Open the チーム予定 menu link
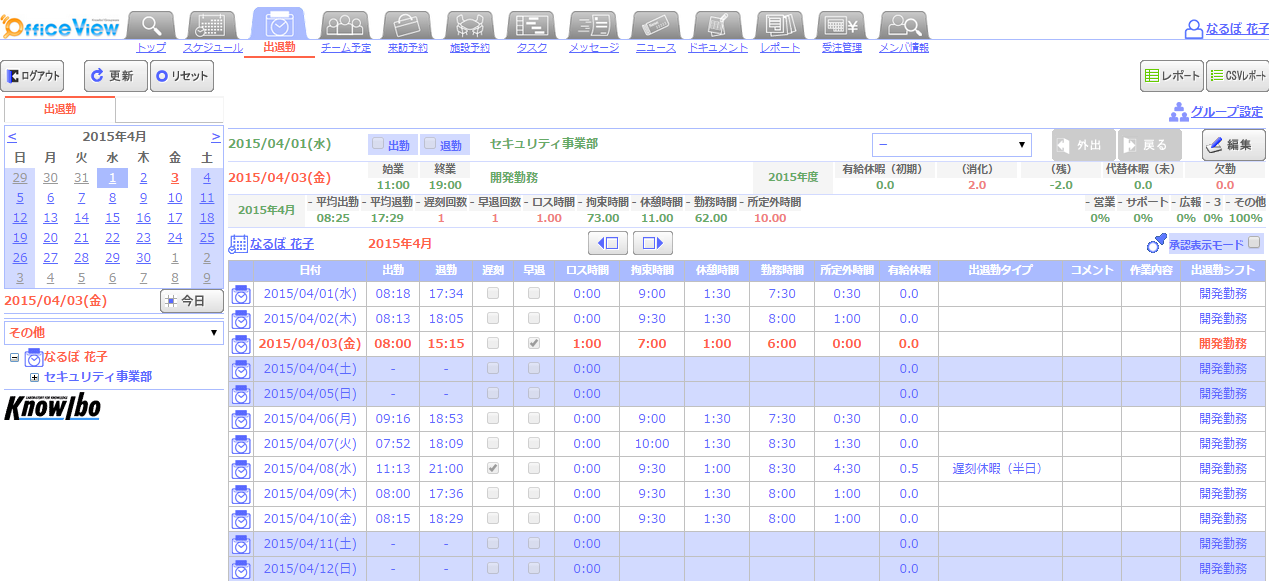 (x=345, y=47)
